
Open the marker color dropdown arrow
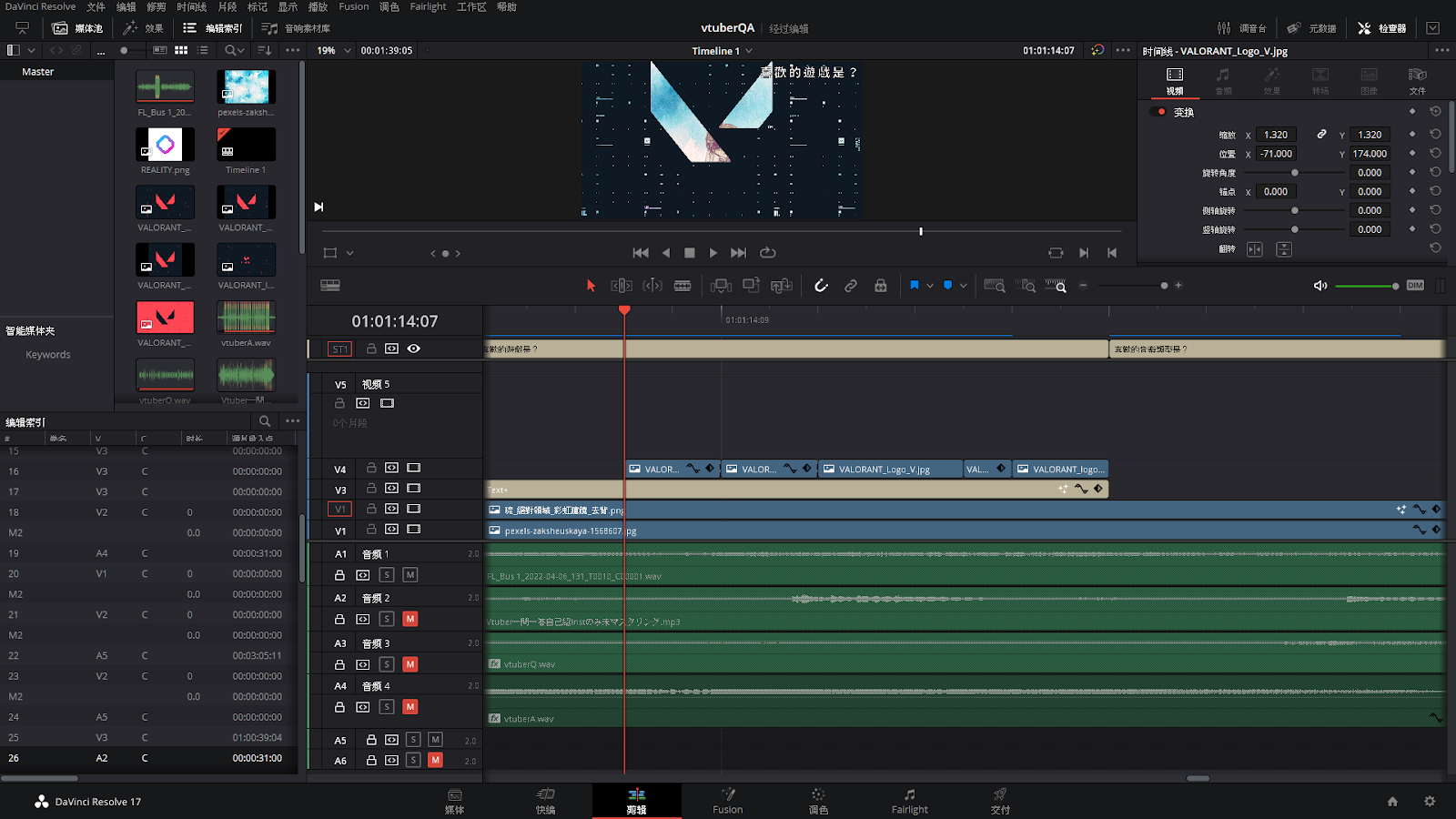[x=963, y=286]
